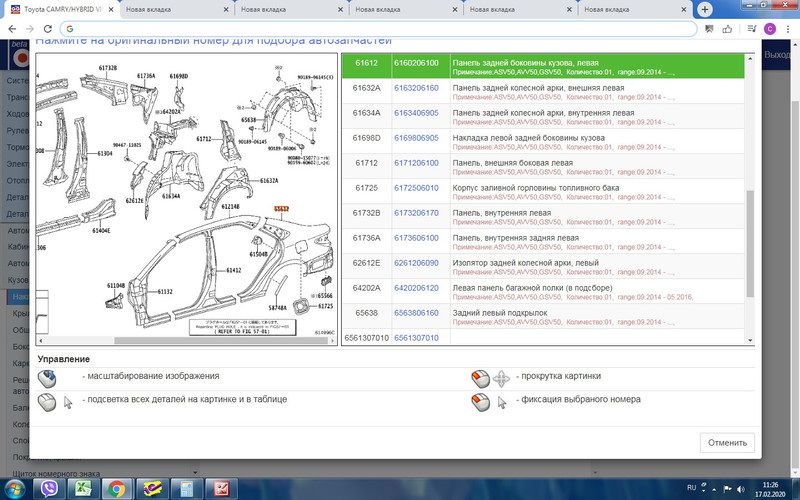The width and height of the screenshot is (800, 500).
Task: Open the Chrome profile avatar
Action: tap(768, 29)
